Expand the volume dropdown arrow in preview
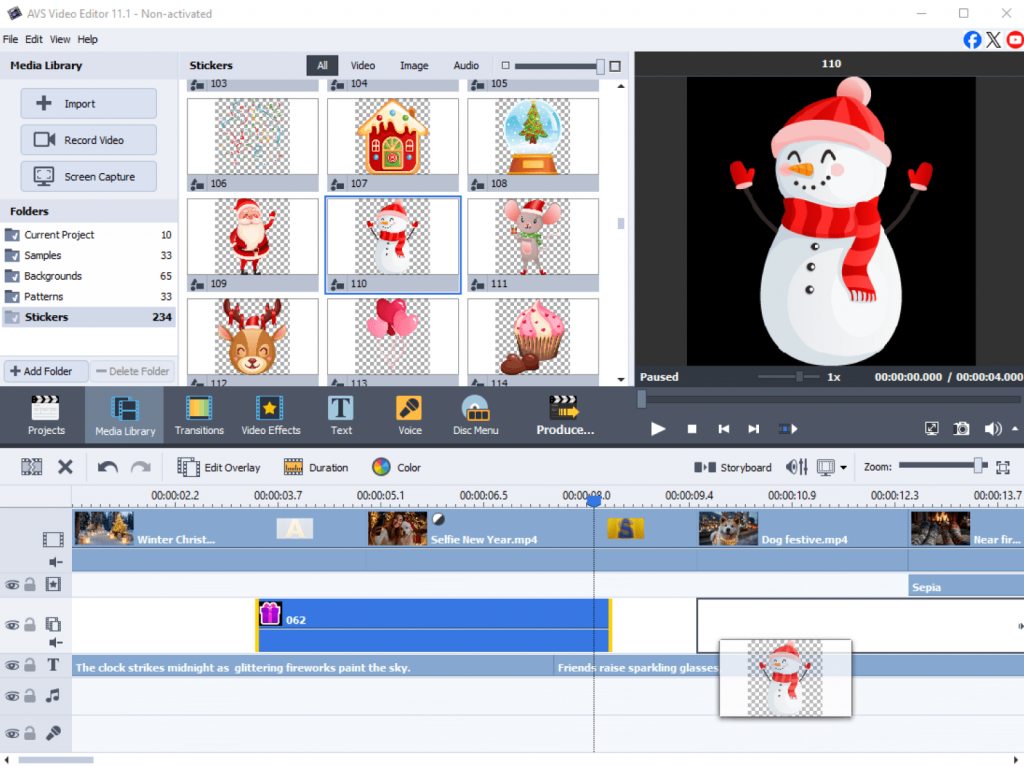Image resolution: width=1024 pixels, height=767 pixels. [1015, 428]
